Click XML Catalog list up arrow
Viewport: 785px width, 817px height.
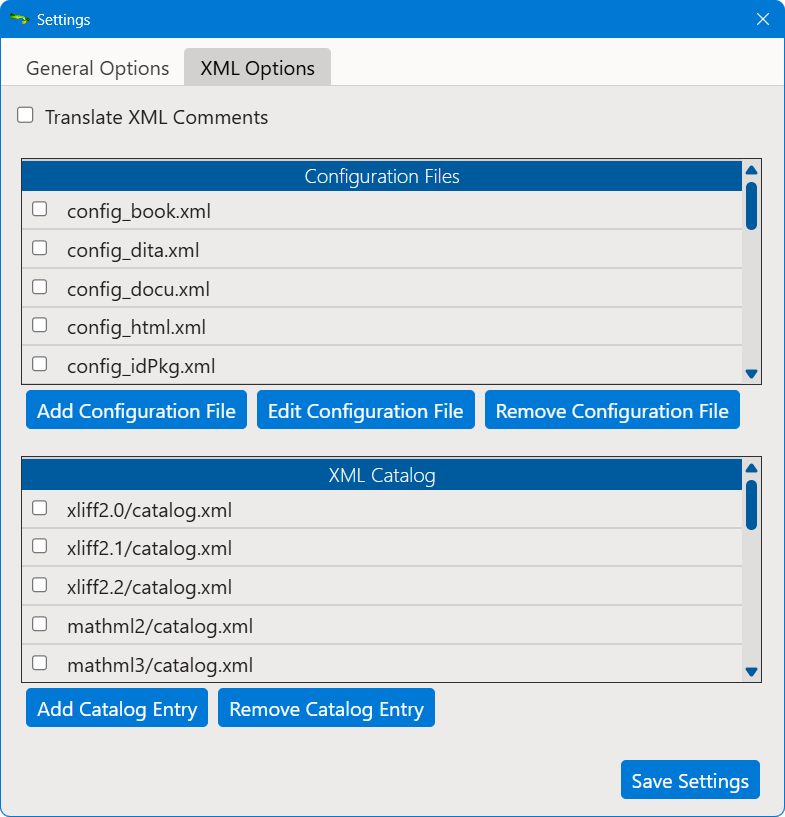[751, 468]
